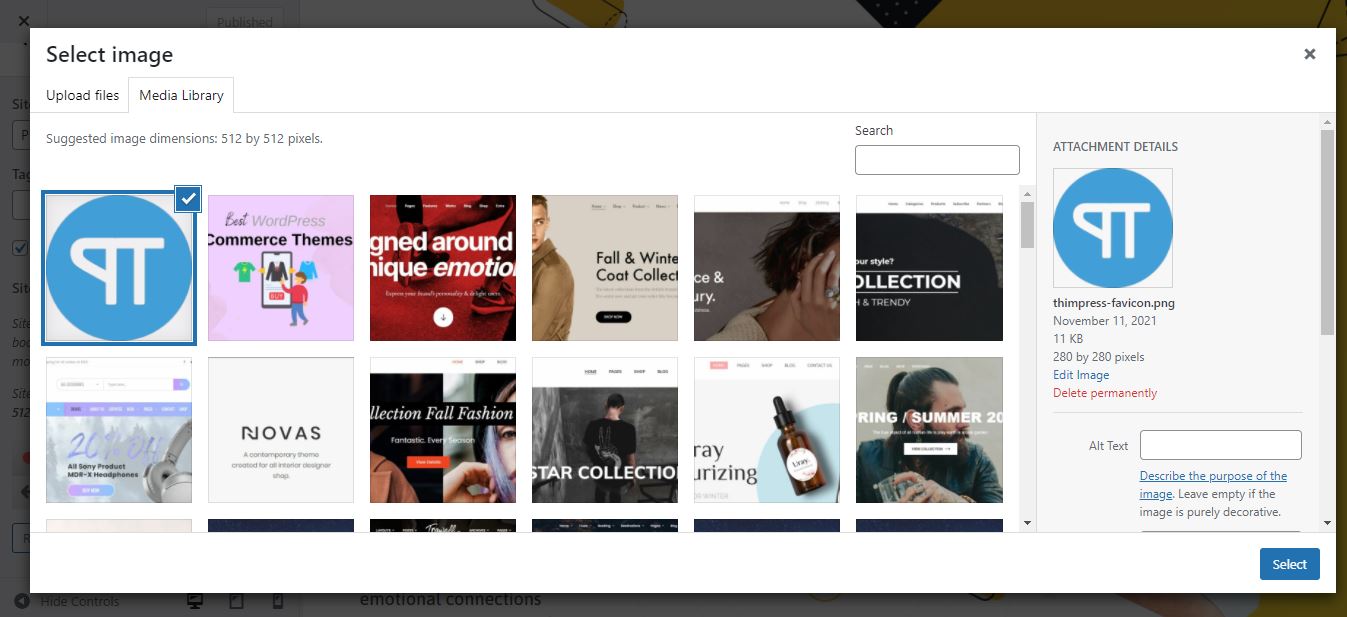Screen dimensions: 1347x617
Task: Open the Upload files tab
Action: coord(82,95)
